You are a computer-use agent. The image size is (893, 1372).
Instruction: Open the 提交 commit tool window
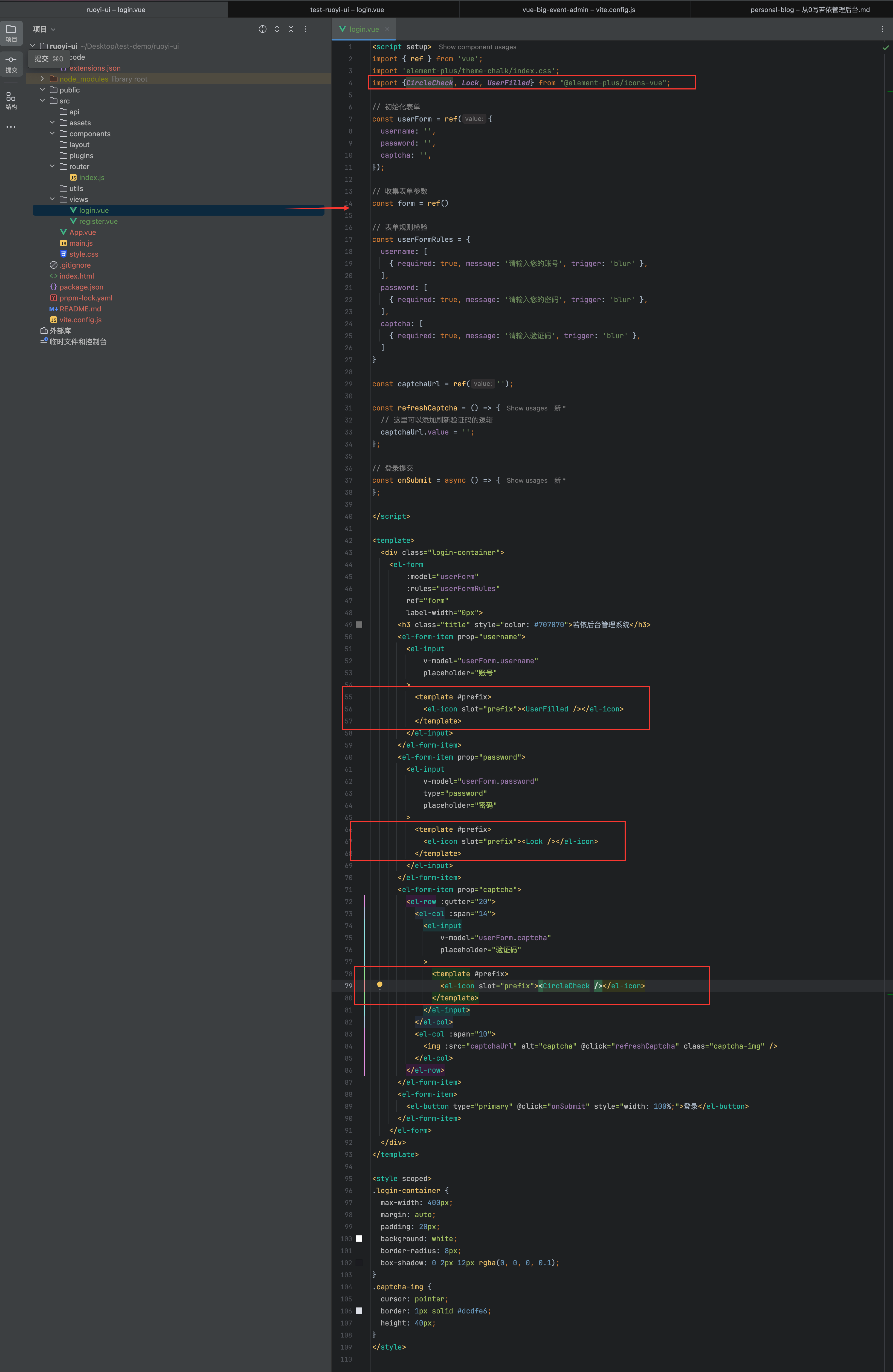(x=11, y=63)
